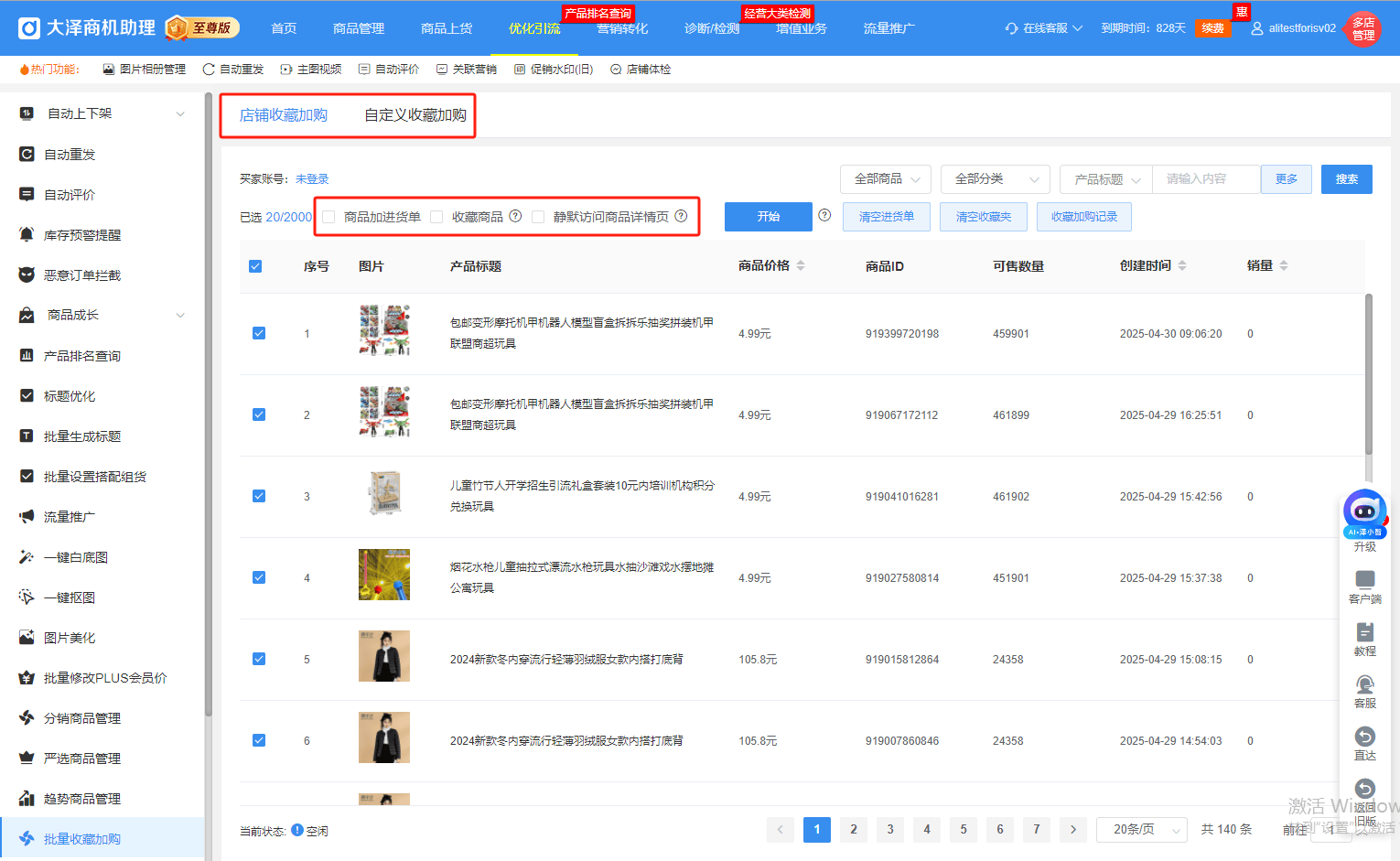Open the 商品管理 top menu

[359, 28]
